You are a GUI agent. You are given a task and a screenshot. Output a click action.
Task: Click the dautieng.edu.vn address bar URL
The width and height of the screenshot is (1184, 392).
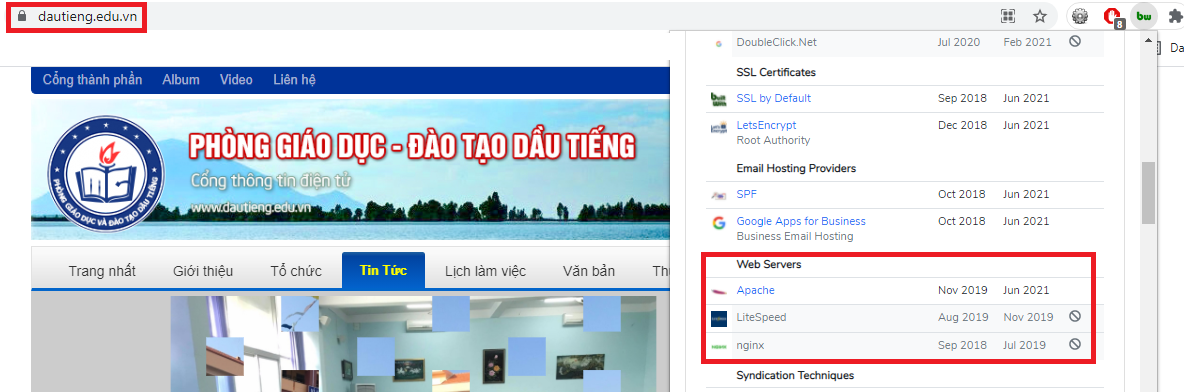88,17
